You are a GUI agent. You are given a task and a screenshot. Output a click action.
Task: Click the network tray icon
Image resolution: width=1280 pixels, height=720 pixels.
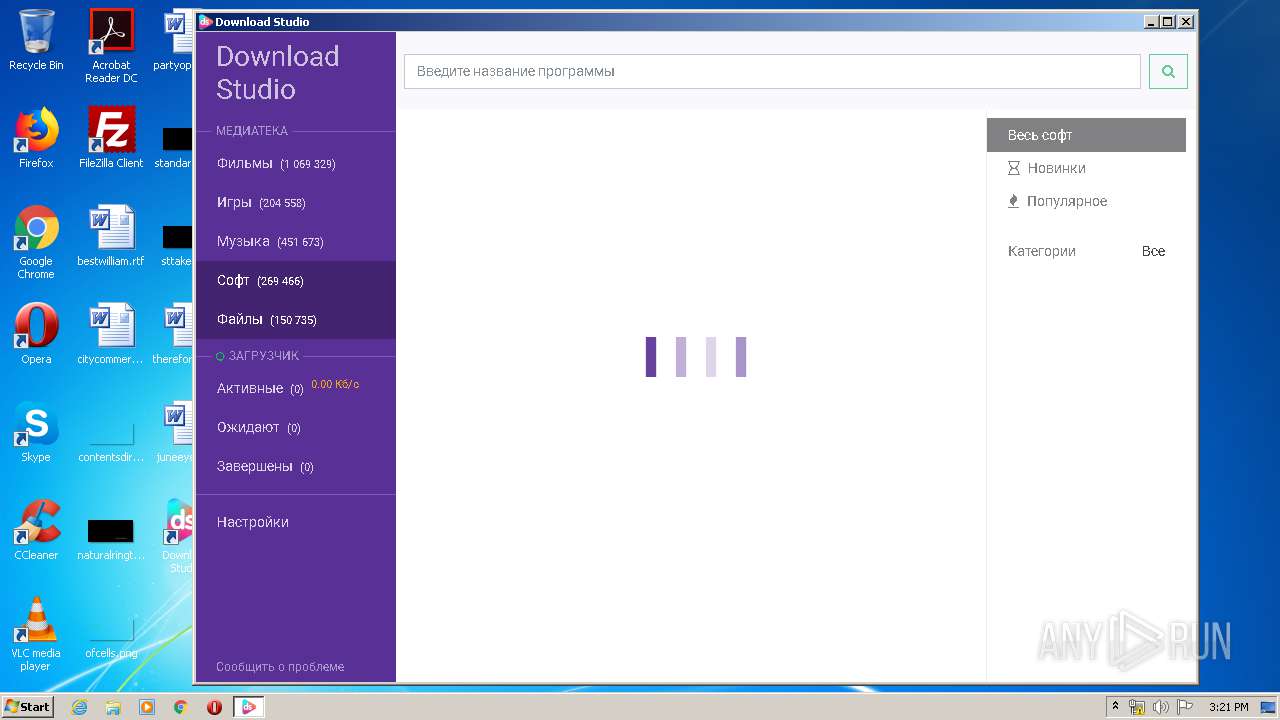click(1137, 707)
